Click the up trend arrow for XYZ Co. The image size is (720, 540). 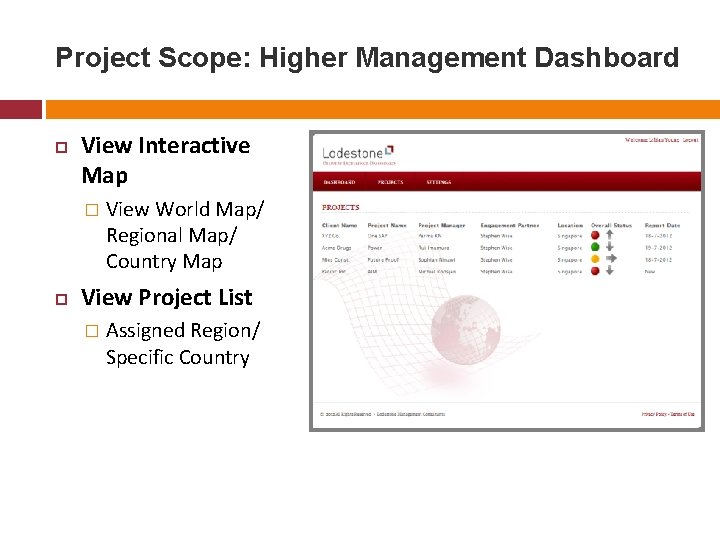[x=610, y=235]
